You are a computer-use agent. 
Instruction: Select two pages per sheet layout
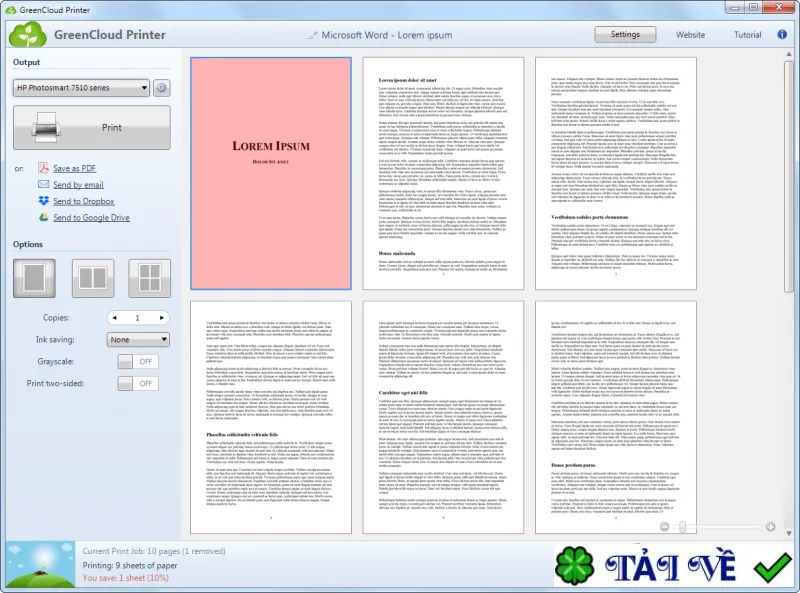pos(93,278)
